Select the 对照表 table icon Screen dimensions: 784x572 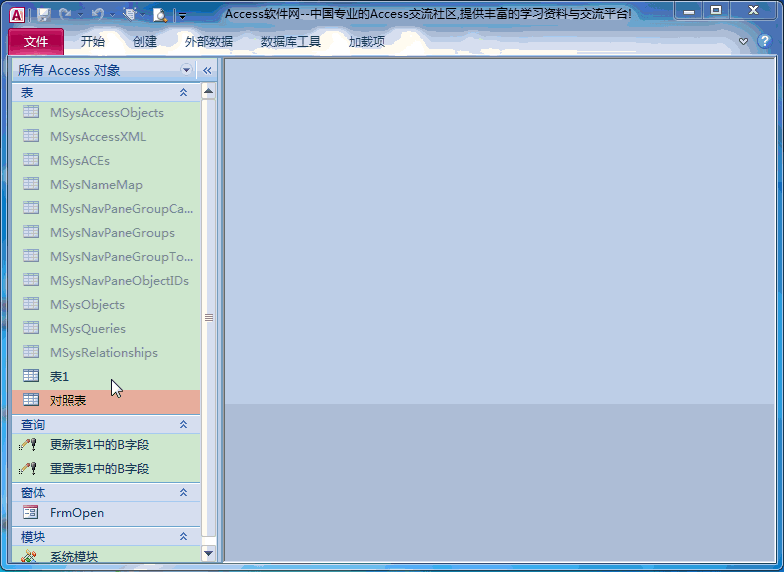[31, 400]
